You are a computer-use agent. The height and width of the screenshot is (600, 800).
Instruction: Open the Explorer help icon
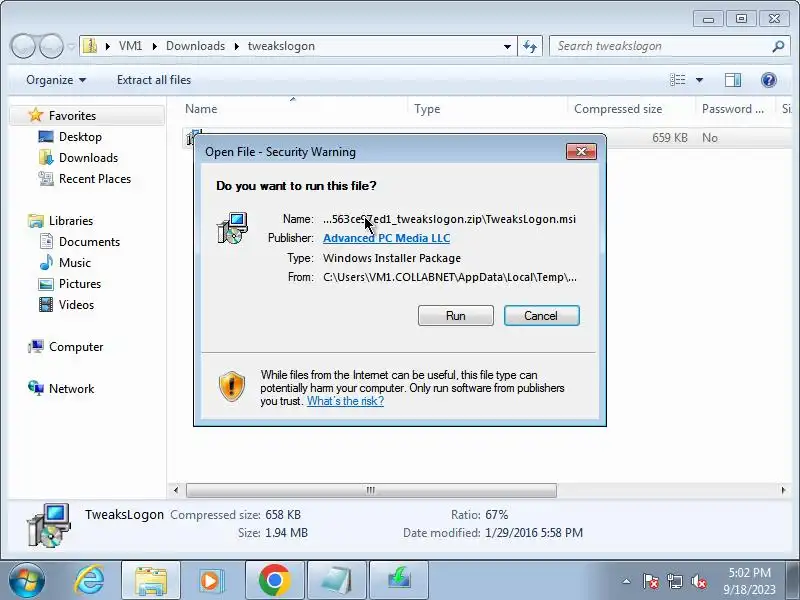click(768, 80)
